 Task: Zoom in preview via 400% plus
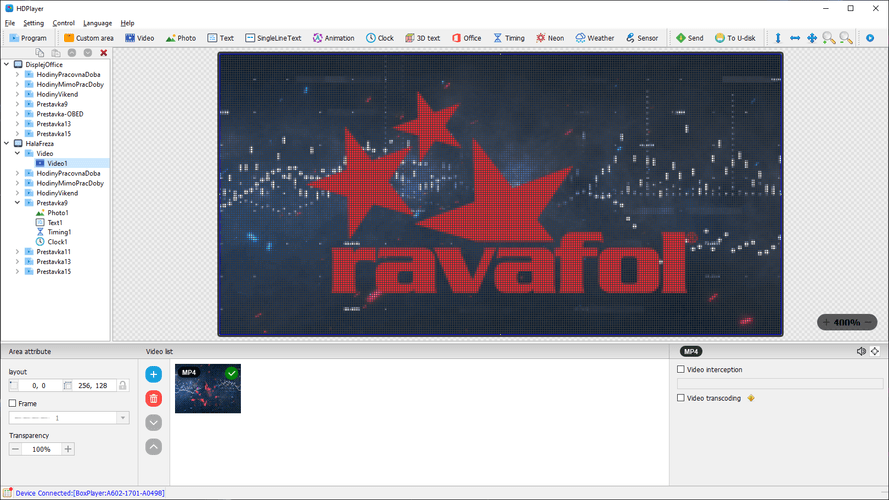(x=826, y=322)
